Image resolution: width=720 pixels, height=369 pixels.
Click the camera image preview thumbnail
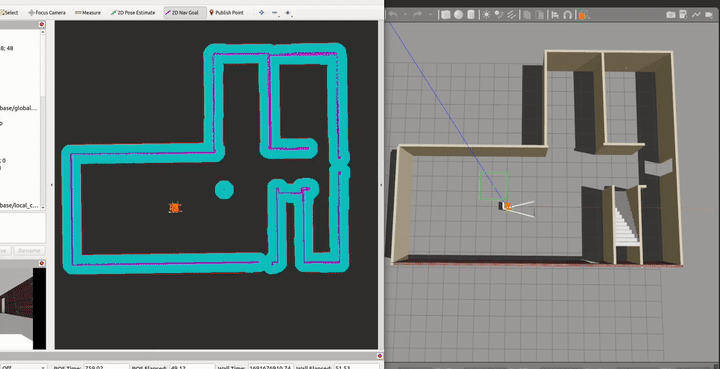point(23,308)
